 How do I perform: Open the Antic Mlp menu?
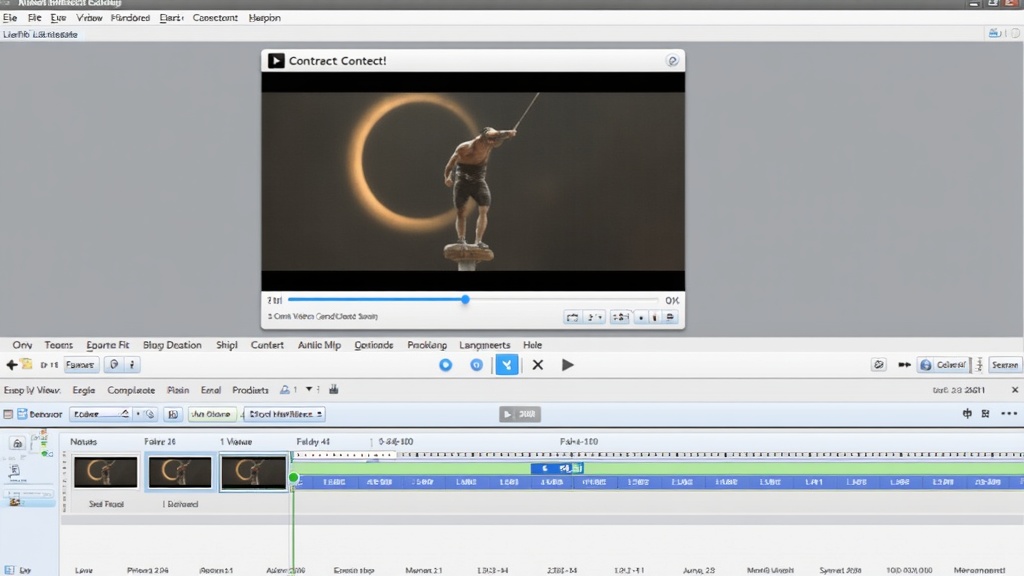(x=319, y=345)
